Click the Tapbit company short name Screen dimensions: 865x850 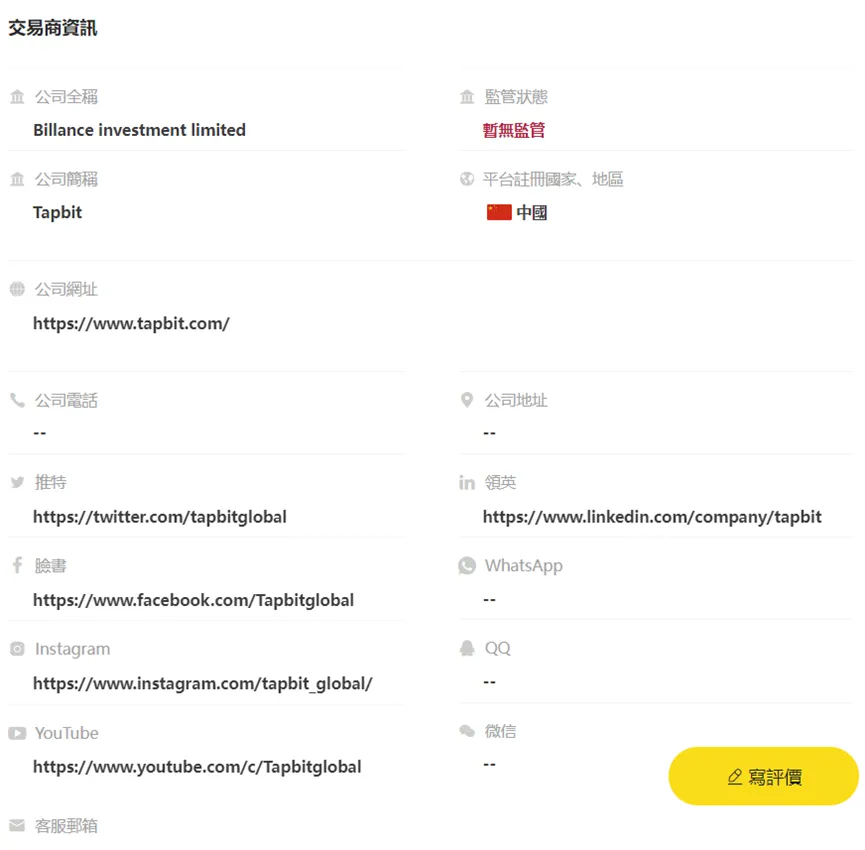click(x=57, y=213)
